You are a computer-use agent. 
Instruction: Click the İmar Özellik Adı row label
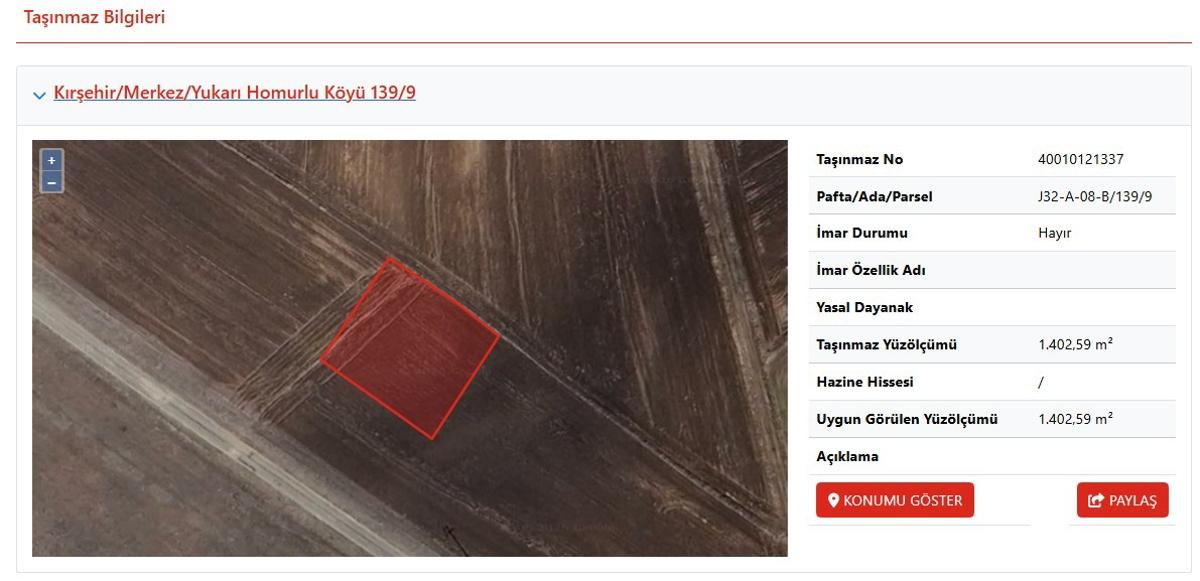(x=871, y=270)
